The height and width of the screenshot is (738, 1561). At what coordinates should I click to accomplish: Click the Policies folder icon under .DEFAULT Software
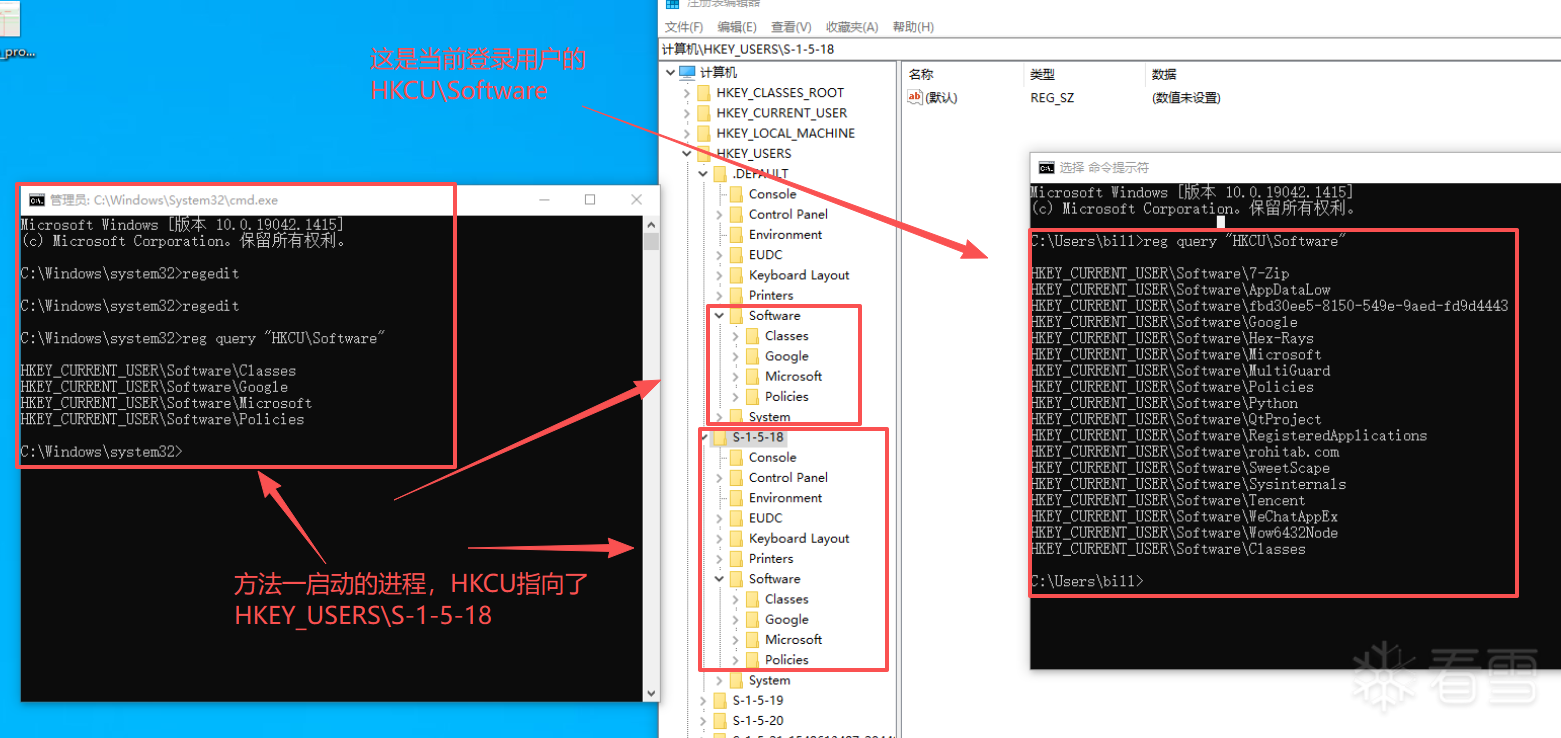click(753, 396)
